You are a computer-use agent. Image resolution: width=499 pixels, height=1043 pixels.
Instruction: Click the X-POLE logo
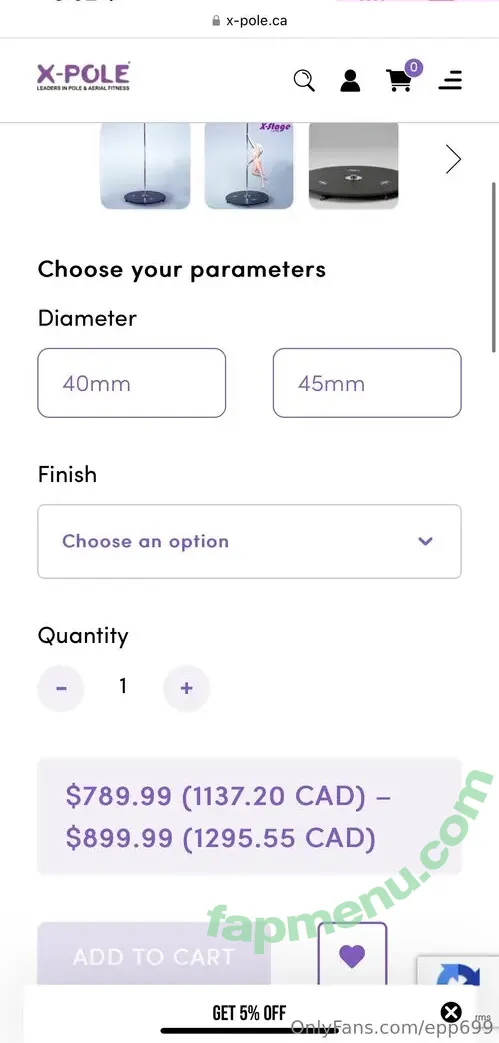(83, 76)
